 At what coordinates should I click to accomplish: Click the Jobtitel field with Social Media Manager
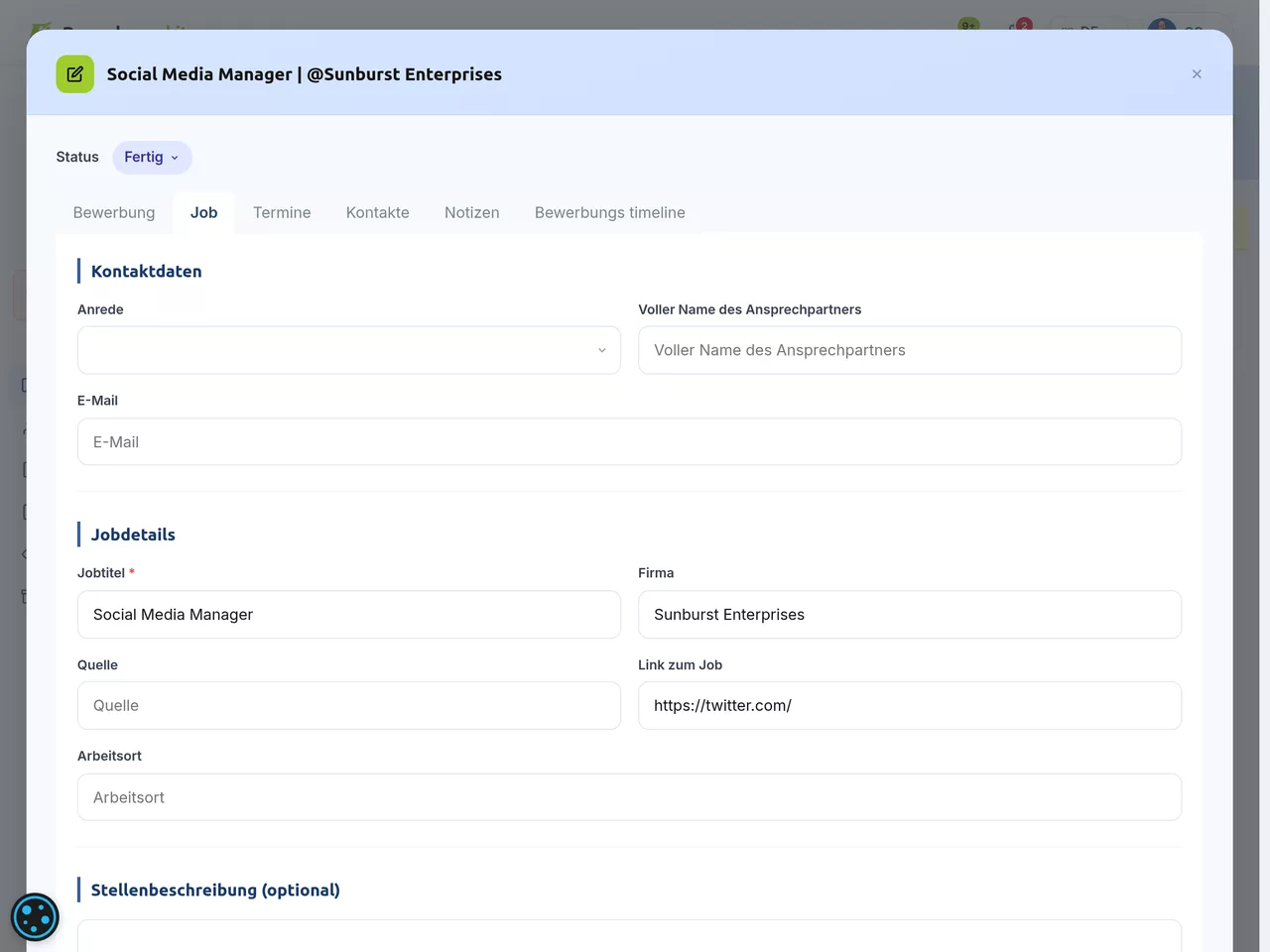point(349,615)
